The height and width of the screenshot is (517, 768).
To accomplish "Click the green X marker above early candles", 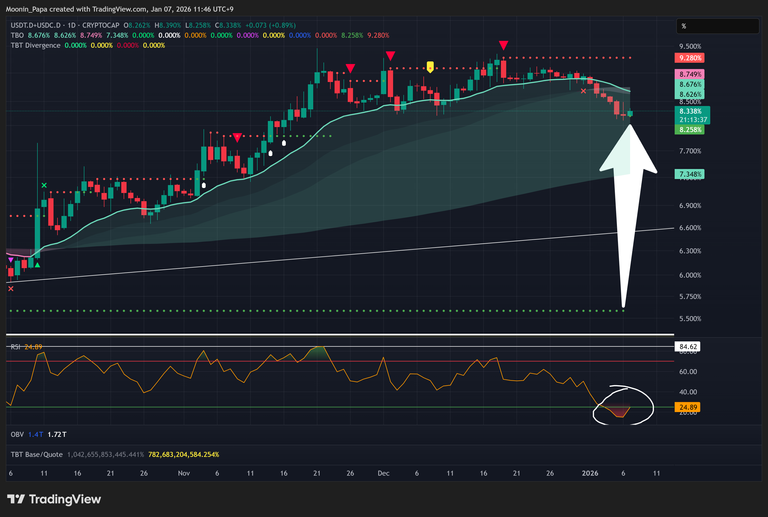I will (x=43, y=185).
